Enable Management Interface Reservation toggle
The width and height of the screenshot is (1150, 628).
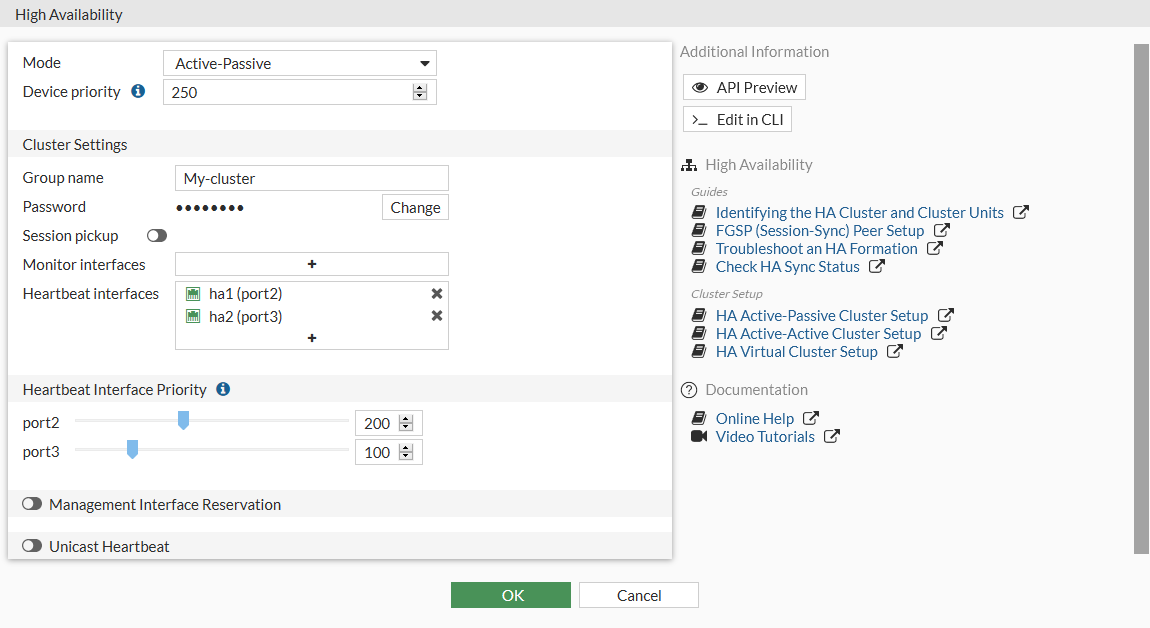[x=32, y=504]
